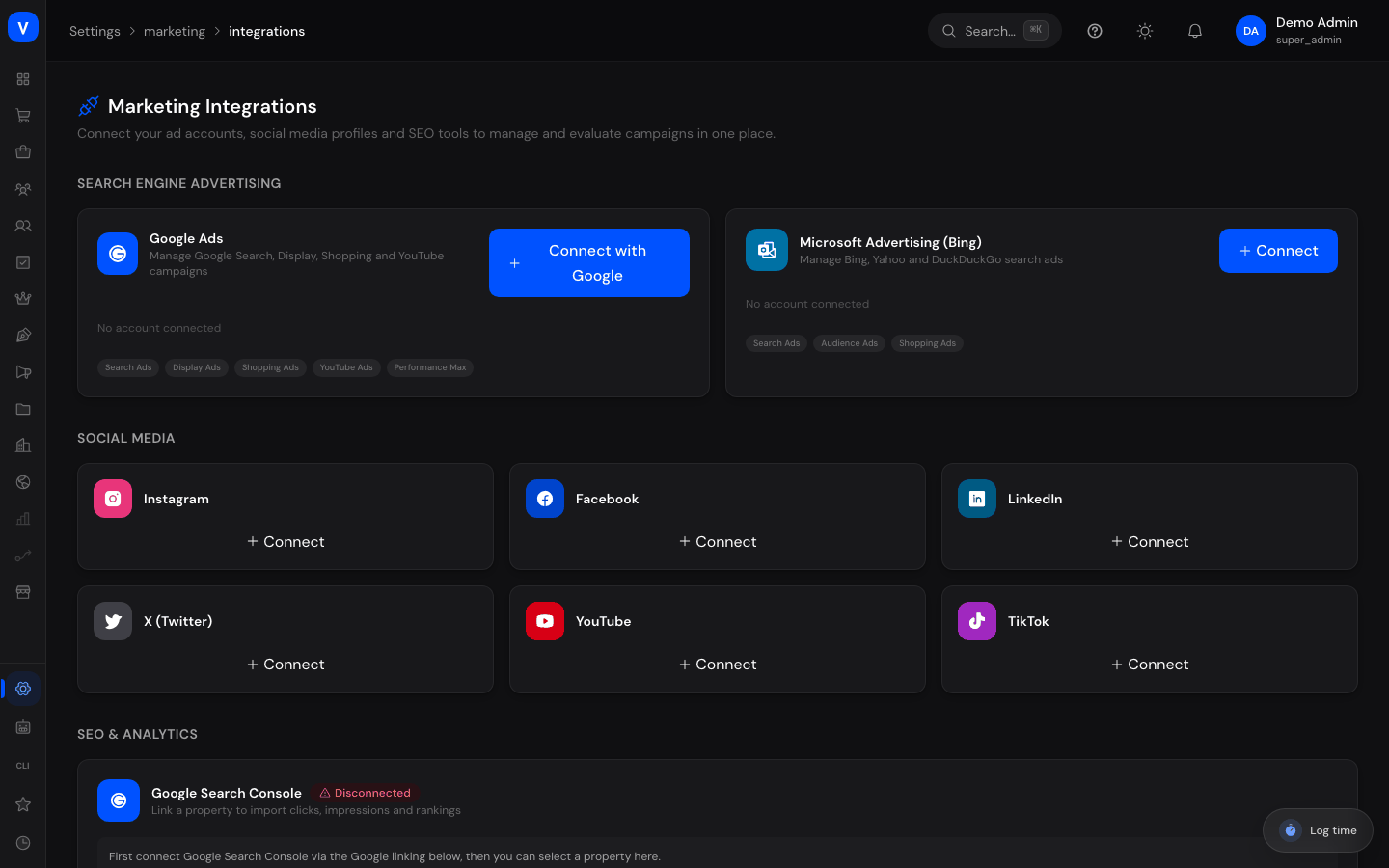Open the globe icon in sidebar
Viewport: 1389px width, 868px height.
(x=23, y=482)
